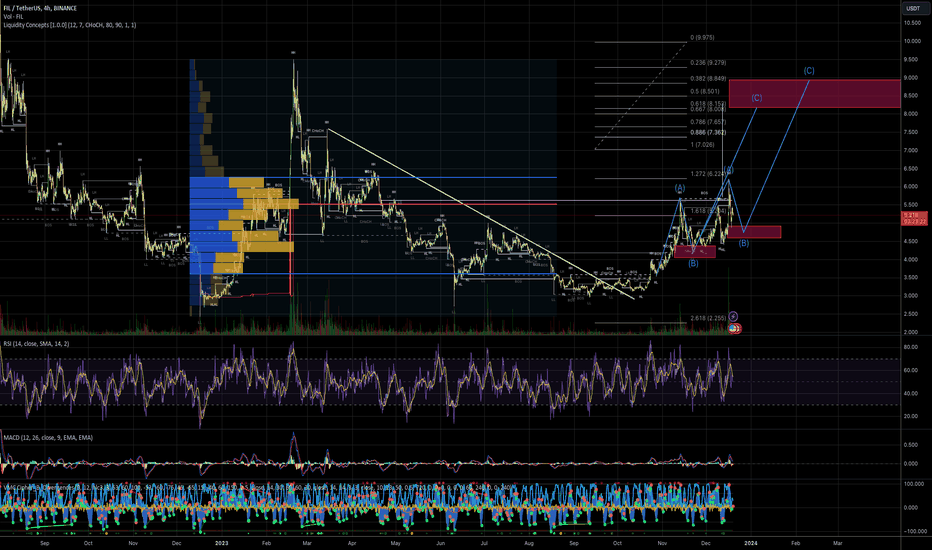Select the Vol · FIL indicator label
The image size is (932, 550).
[x=13, y=17]
